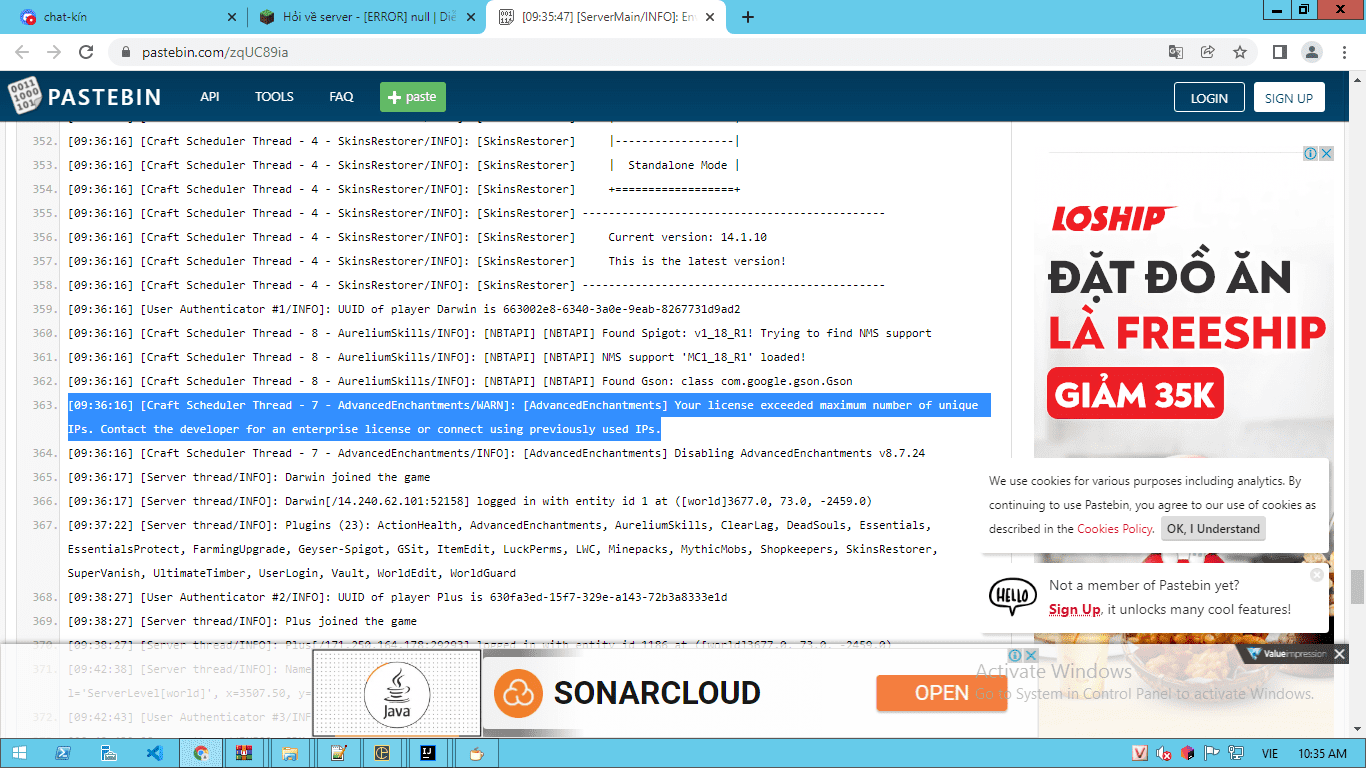This screenshot has height=768, width=1366.
Task: Open a new browser tab
Action: click(748, 17)
